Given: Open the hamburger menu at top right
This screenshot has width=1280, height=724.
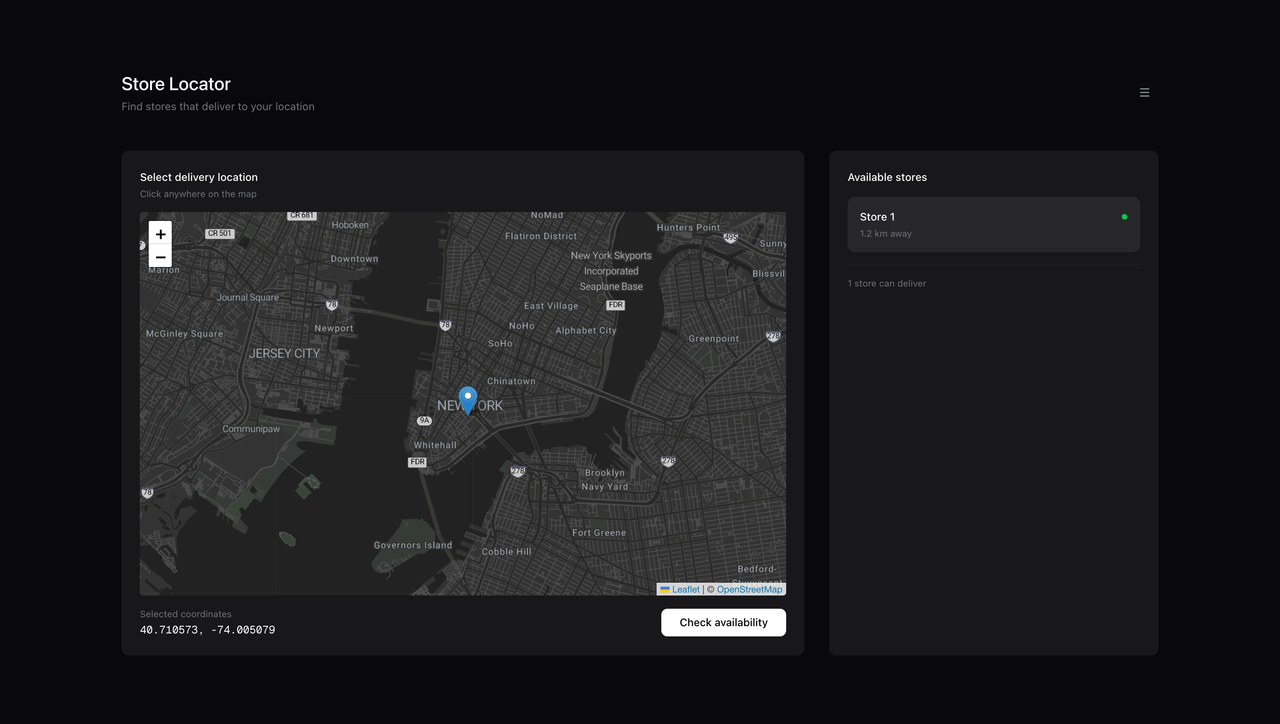Looking at the screenshot, I should click(x=1144, y=92).
